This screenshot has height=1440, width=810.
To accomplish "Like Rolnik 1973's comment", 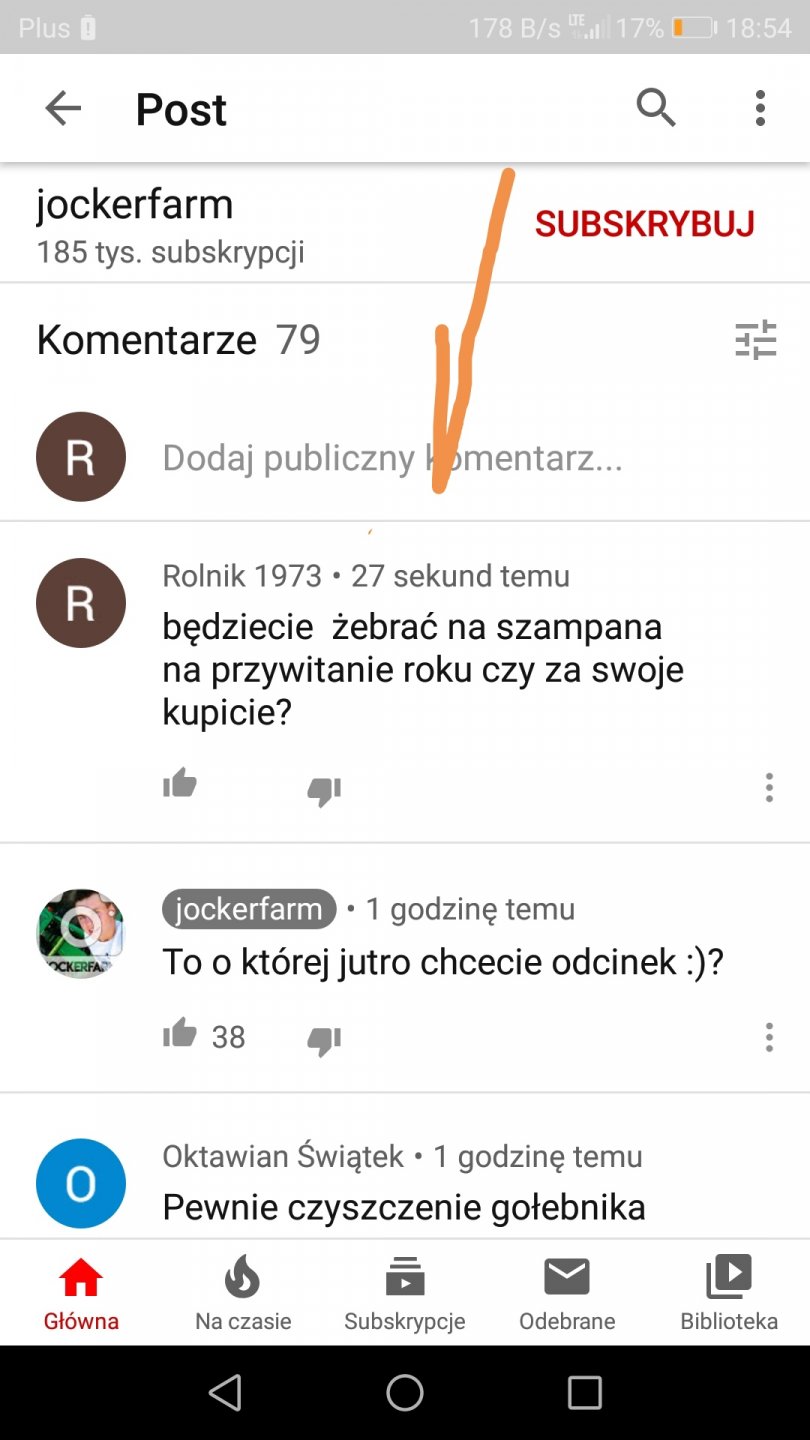I will pos(180,783).
